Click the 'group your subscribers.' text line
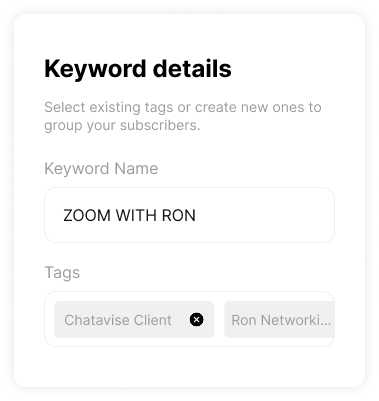 coord(122,126)
